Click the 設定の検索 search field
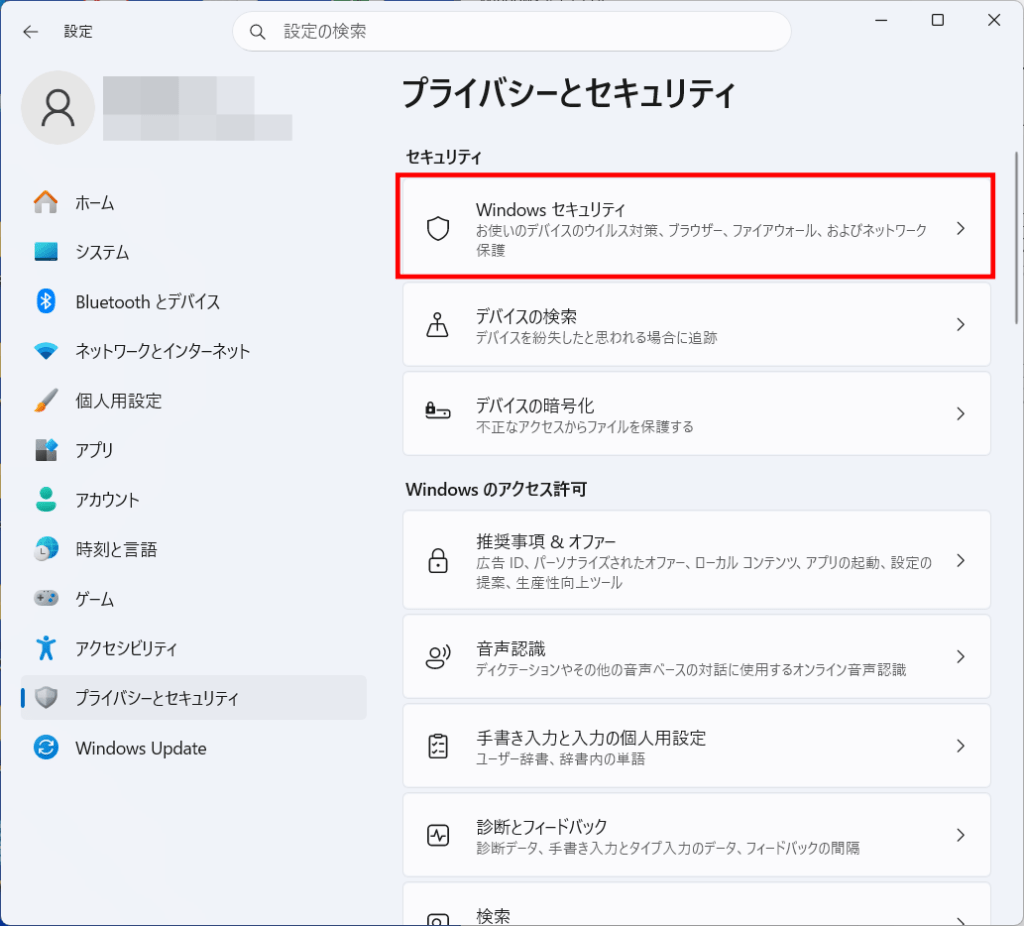Image resolution: width=1024 pixels, height=926 pixels. [512, 31]
